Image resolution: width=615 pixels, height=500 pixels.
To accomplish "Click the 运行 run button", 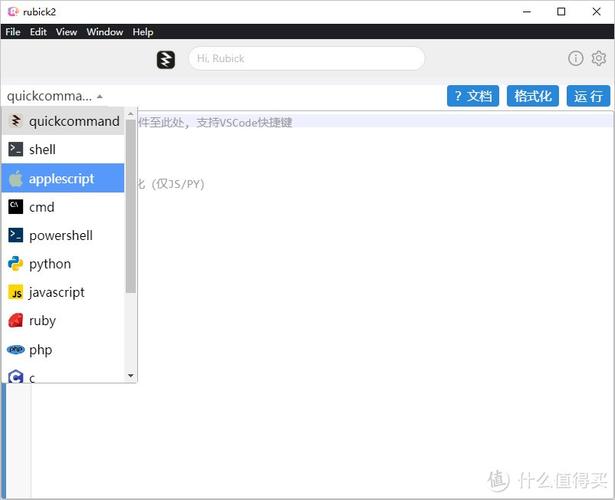I will tap(588, 96).
